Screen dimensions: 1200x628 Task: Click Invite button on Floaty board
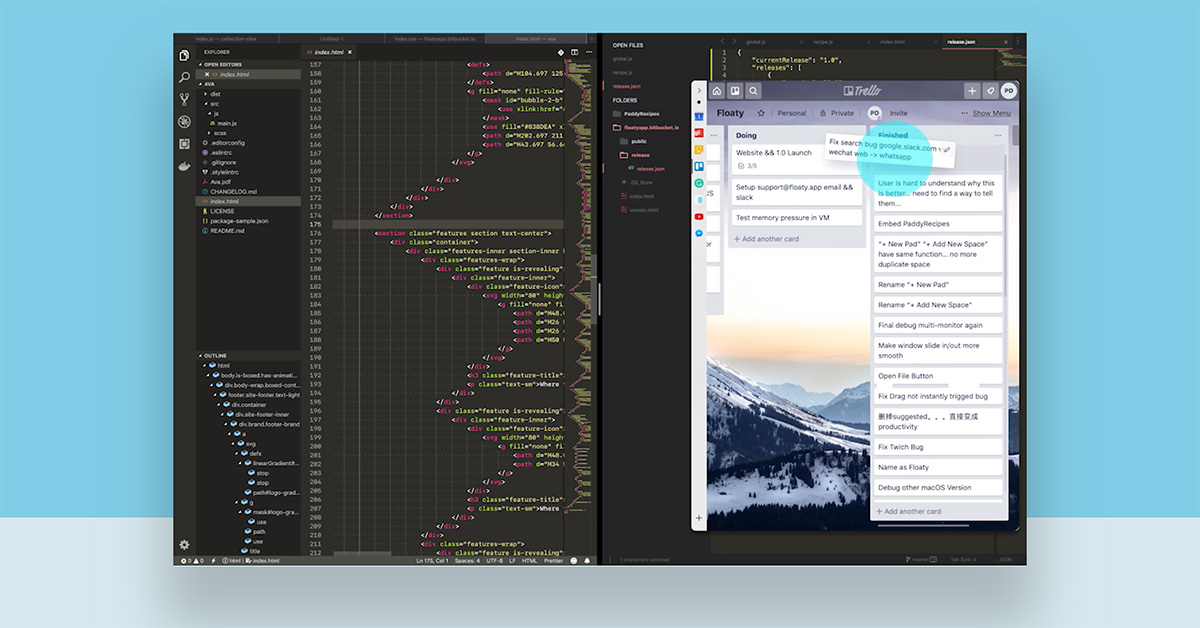(x=898, y=113)
